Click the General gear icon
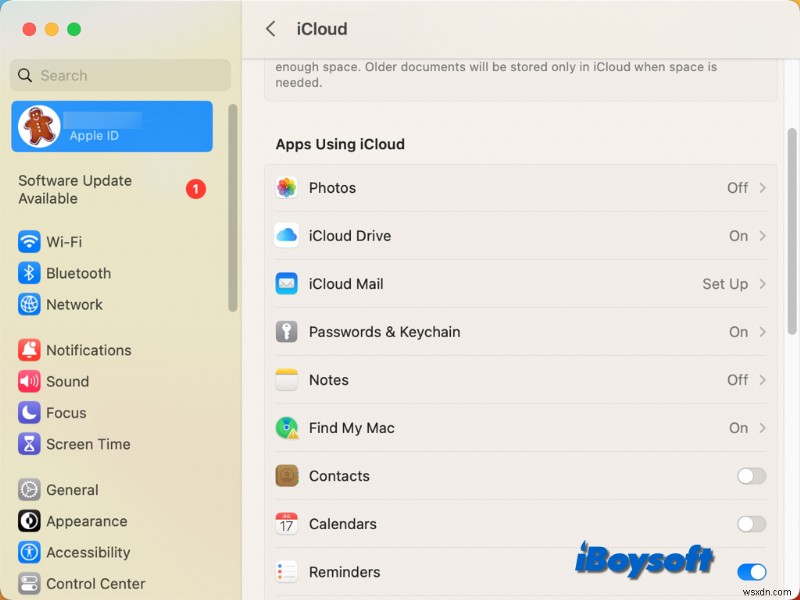 [29, 490]
